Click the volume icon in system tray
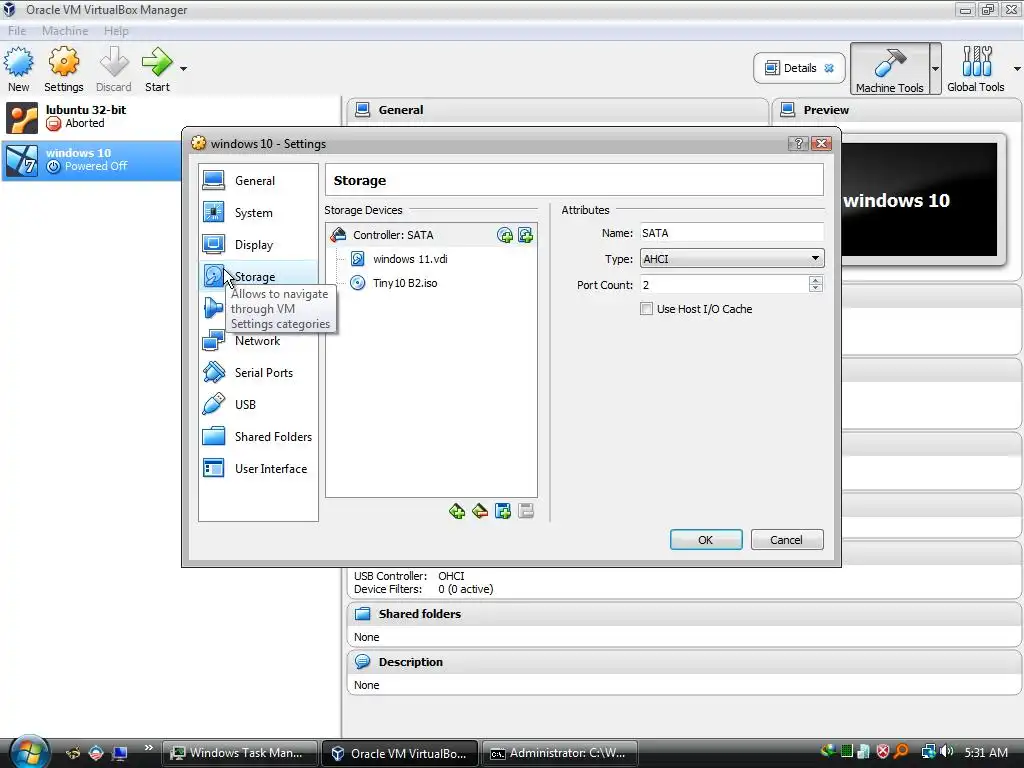 [x=946, y=752]
